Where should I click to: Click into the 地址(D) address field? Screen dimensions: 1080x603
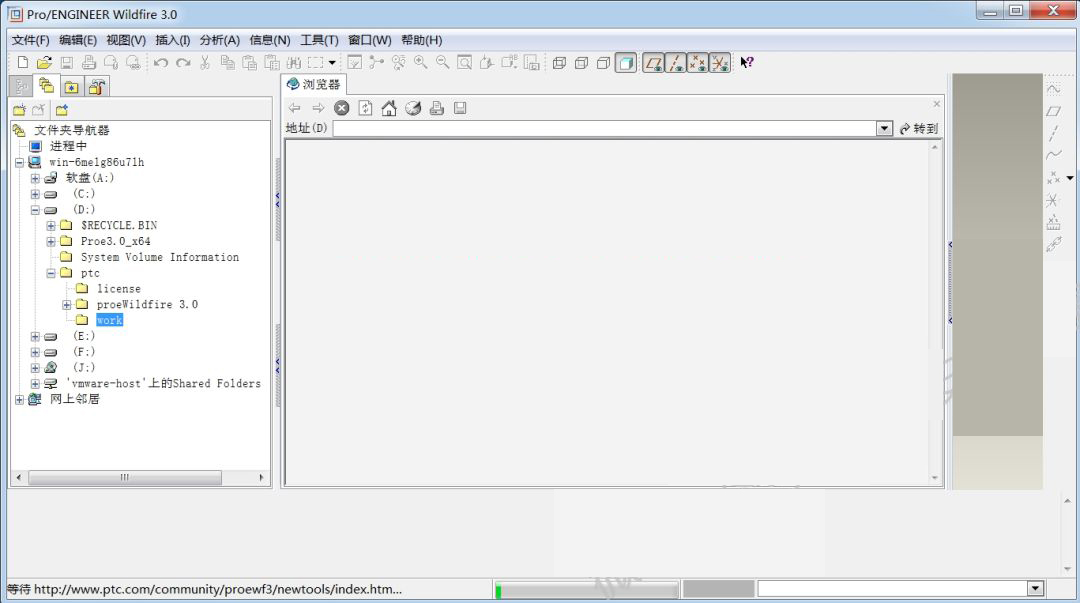605,129
